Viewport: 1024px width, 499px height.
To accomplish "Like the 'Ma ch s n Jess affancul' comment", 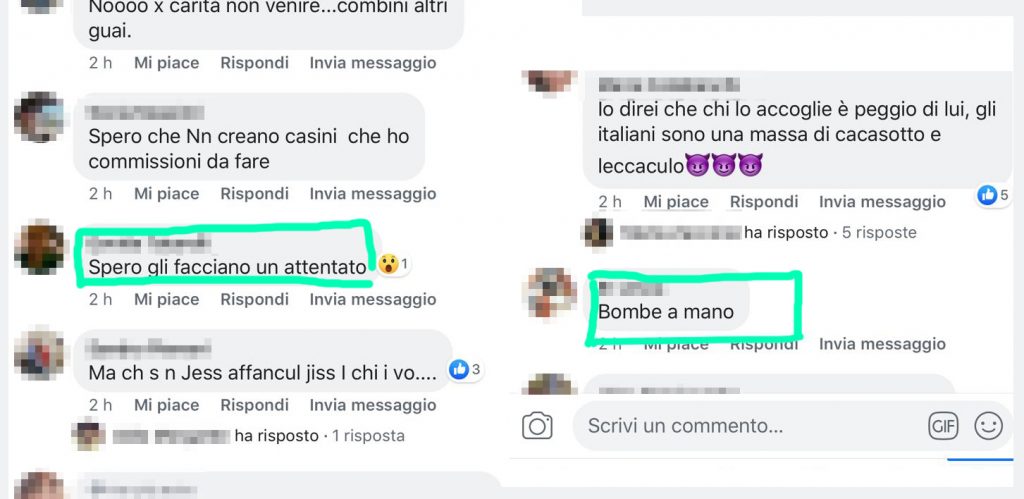I will 167,406.
